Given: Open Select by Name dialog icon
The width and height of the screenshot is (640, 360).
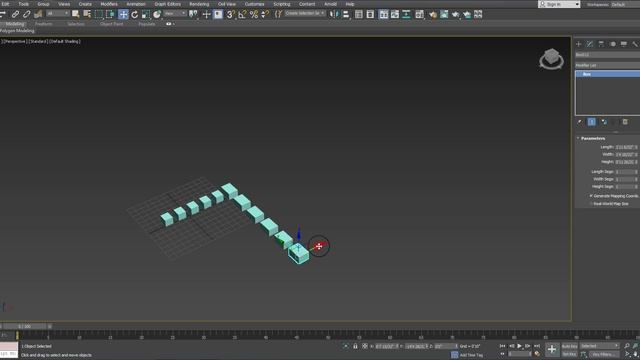Looking at the screenshot, I should click(x=87, y=14).
